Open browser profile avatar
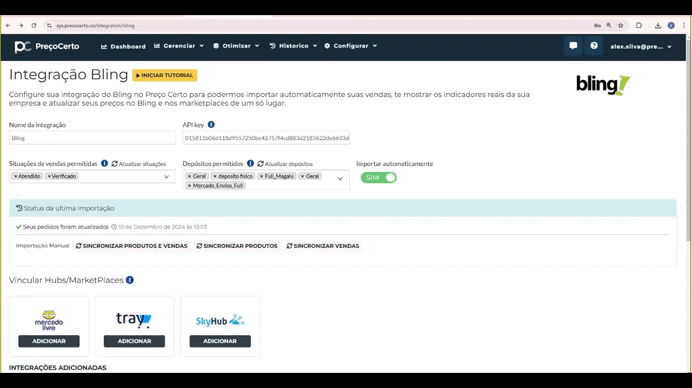The image size is (692, 388). pos(671,26)
